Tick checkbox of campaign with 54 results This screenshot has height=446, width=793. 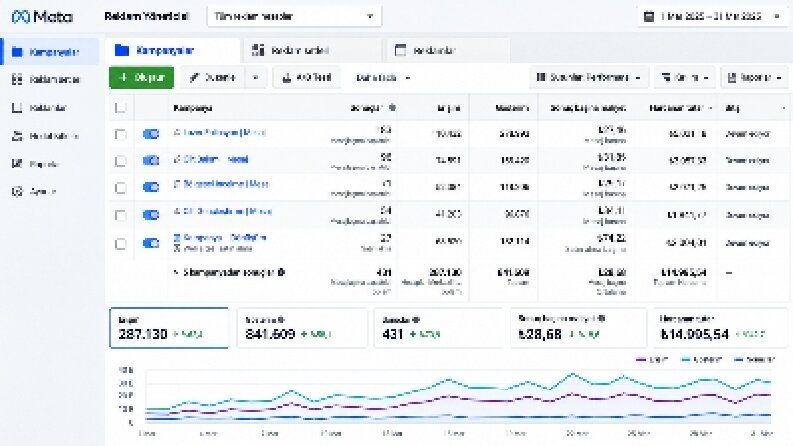120,215
